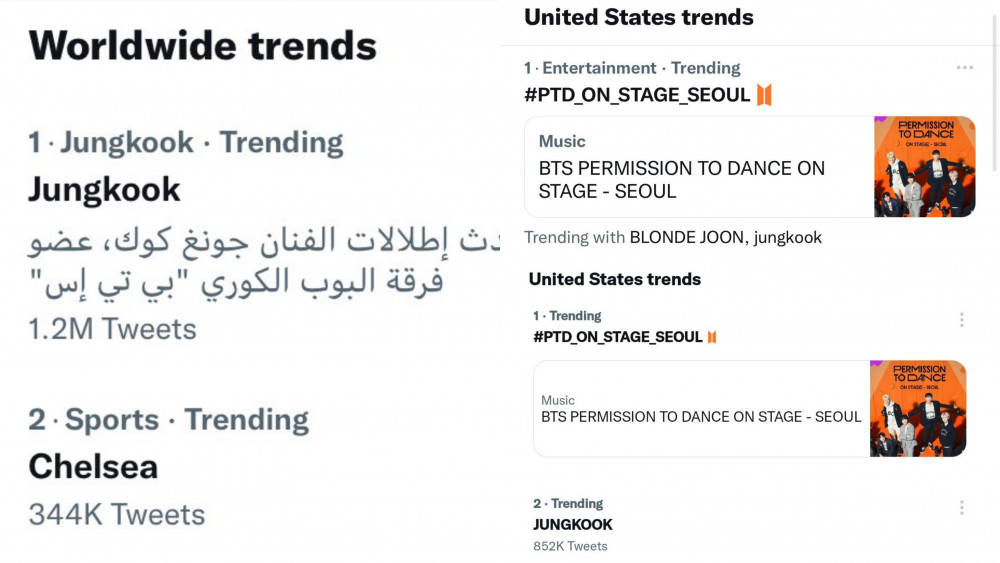Click BLONDE JOON in the Trending with line
Viewport: 1000px width, 563px height.
(687, 238)
